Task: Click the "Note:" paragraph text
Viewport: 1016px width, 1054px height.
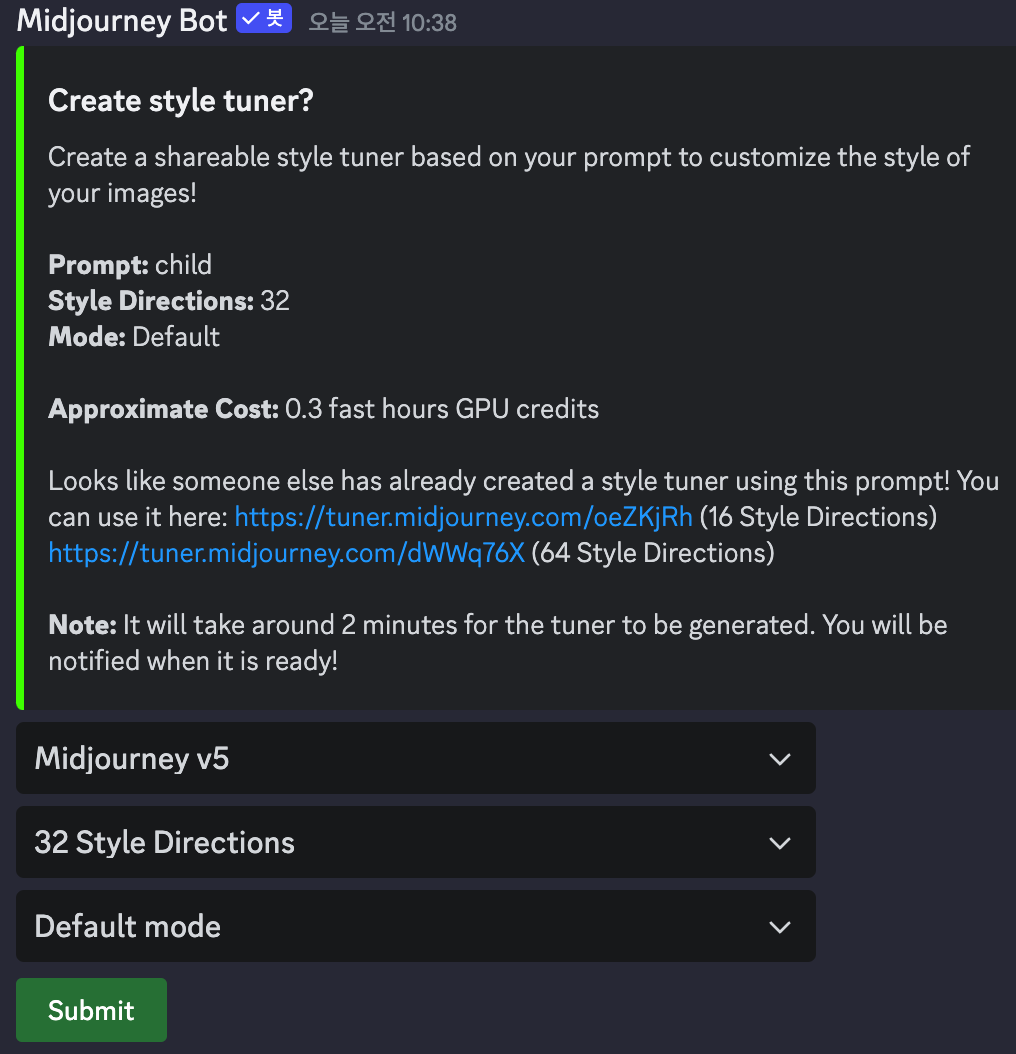Action: click(497, 643)
